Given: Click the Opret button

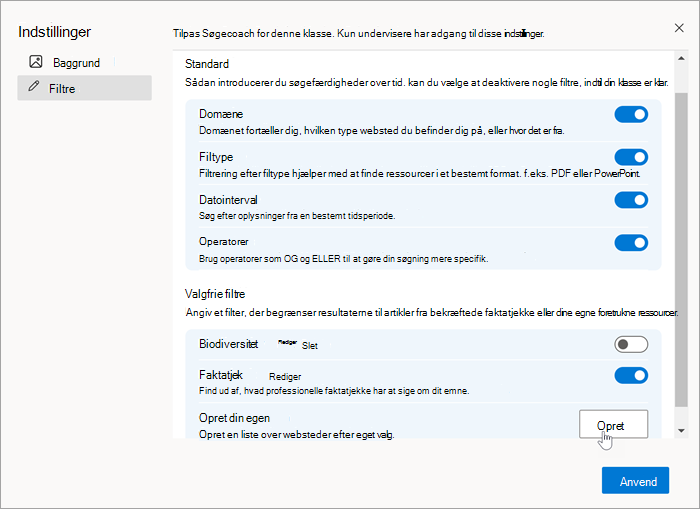Looking at the screenshot, I should tap(613, 424).
